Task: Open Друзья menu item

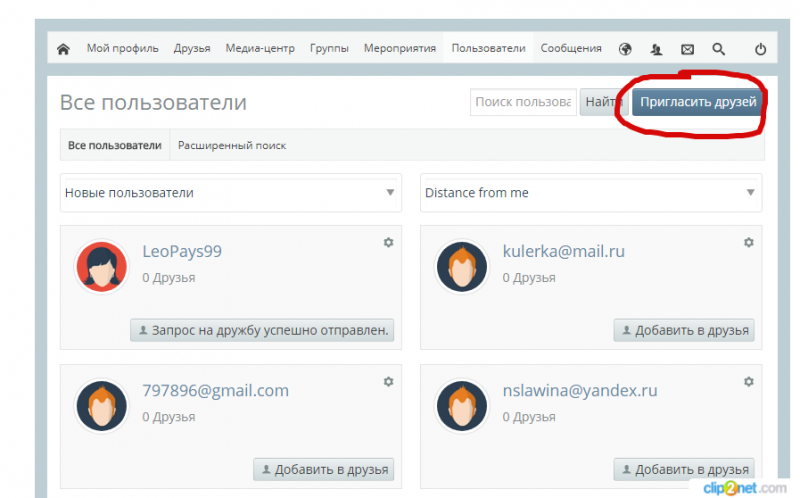Action: tap(192, 48)
